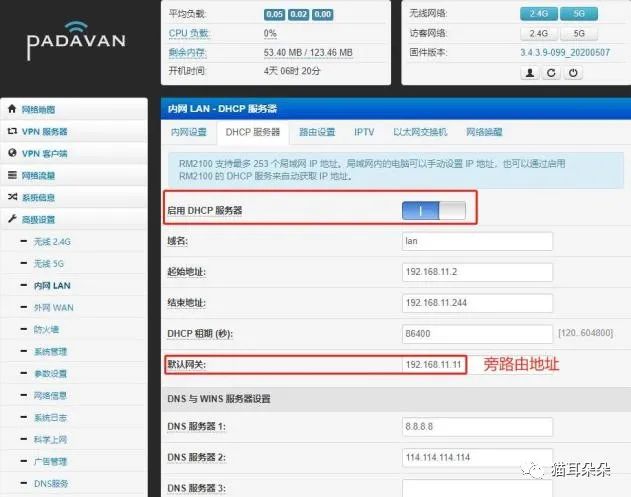The height and width of the screenshot is (497, 631).
Task: Click the 域名 input field
Action: [477, 241]
